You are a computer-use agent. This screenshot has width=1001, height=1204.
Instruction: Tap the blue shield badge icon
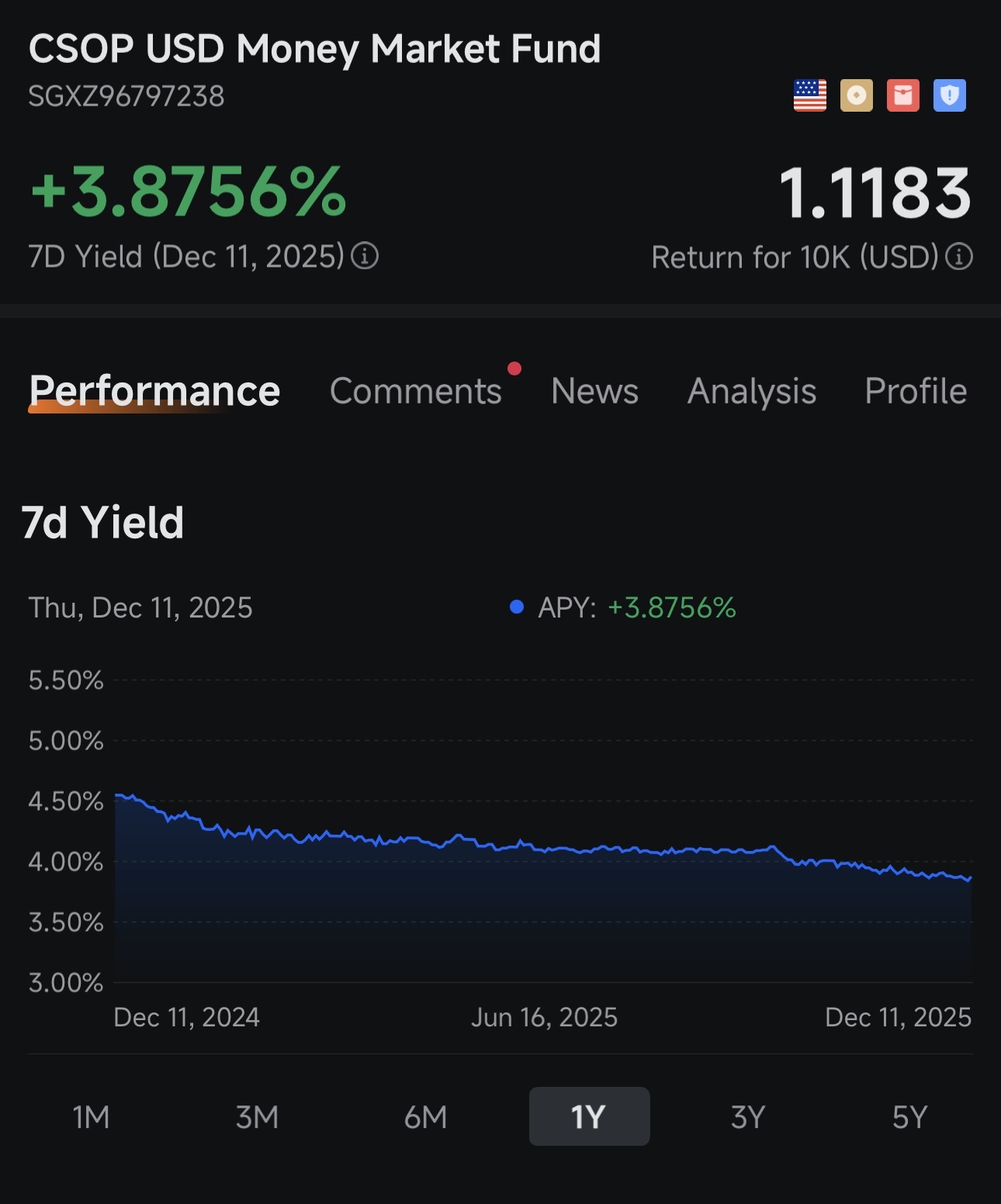950,95
